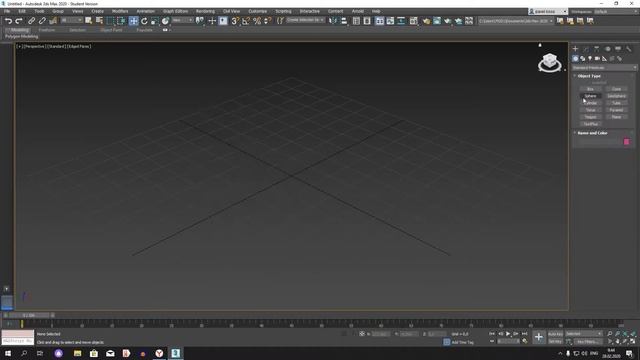Screen dimensions: 640x360
Task: Click the timeline frame slider handle
Action: [29, 315]
